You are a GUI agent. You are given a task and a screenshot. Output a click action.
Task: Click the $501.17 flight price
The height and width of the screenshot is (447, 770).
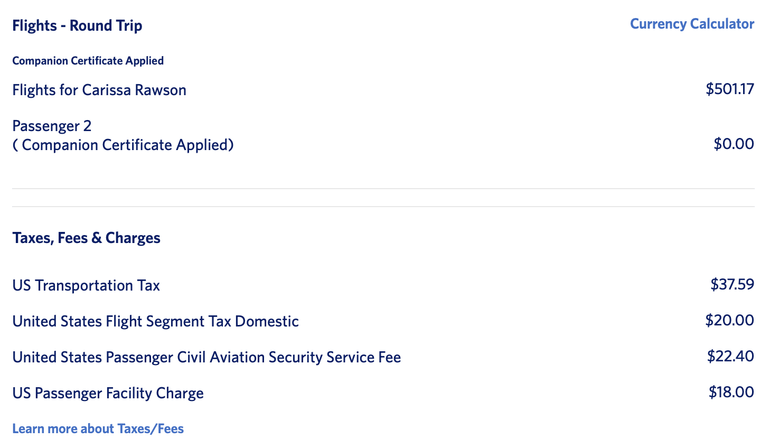pyautogui.click(x=729, y=89)
